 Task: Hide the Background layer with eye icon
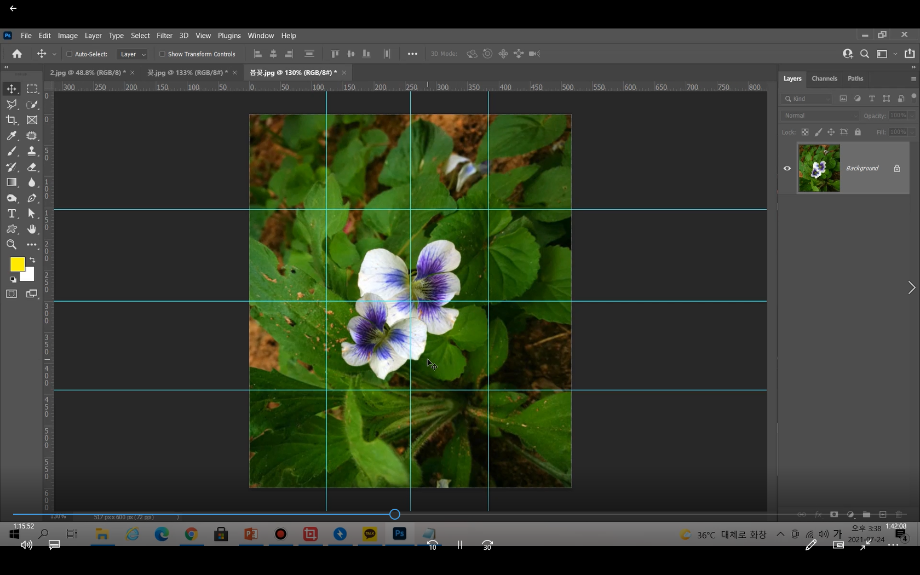[787, 168]
